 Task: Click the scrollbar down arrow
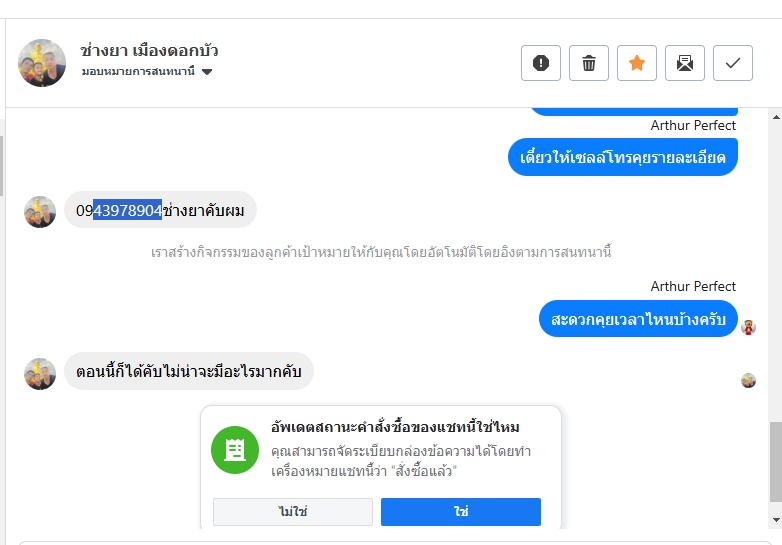(774, 520)
